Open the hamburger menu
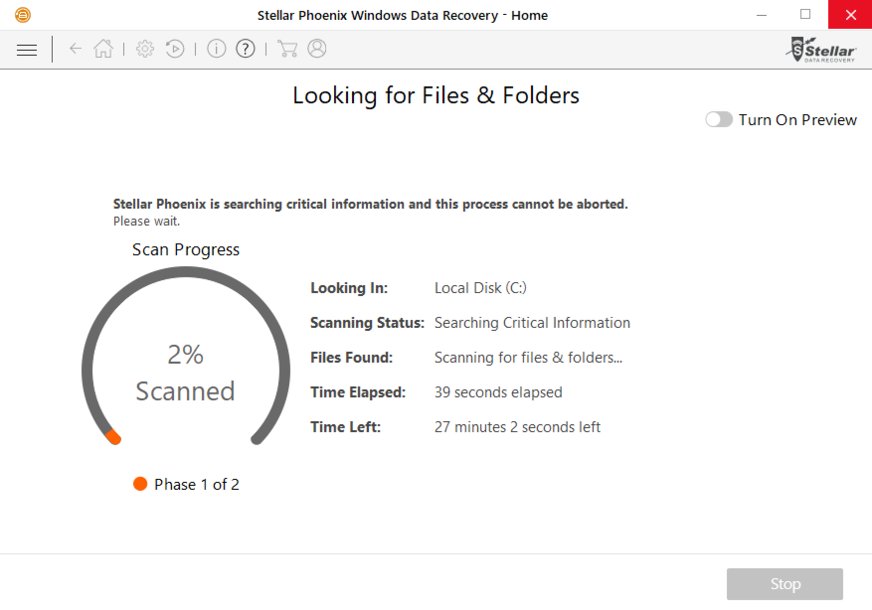 pos(27,49)
